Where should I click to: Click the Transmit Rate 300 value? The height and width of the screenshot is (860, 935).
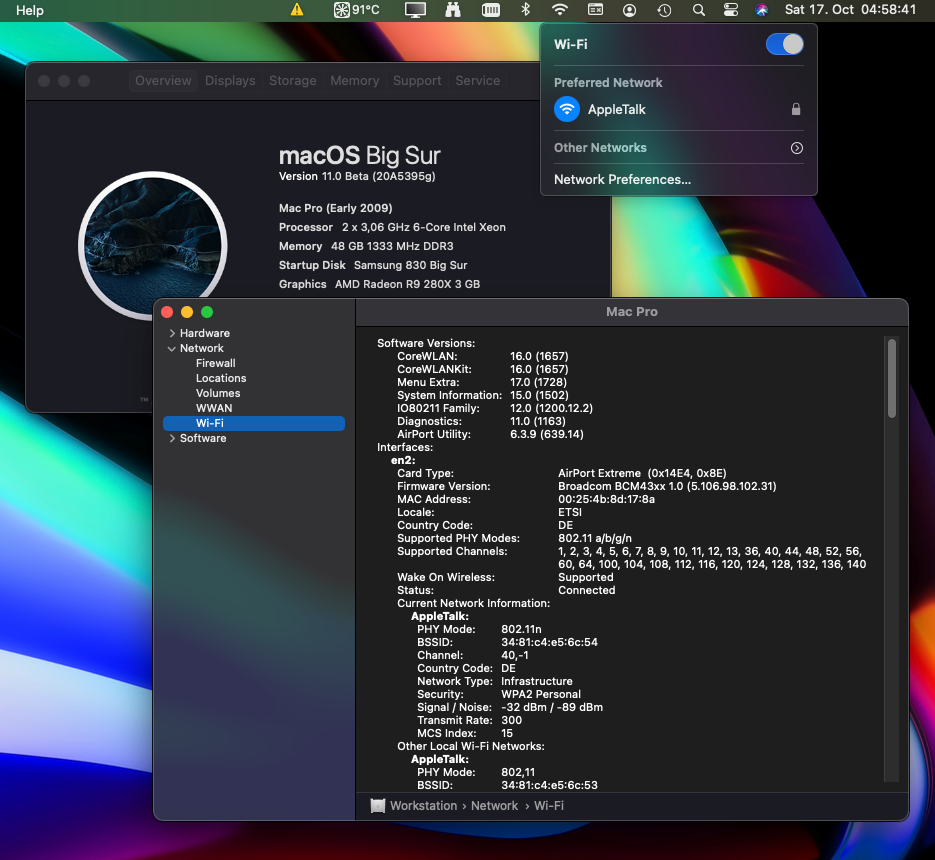point(511,720)
